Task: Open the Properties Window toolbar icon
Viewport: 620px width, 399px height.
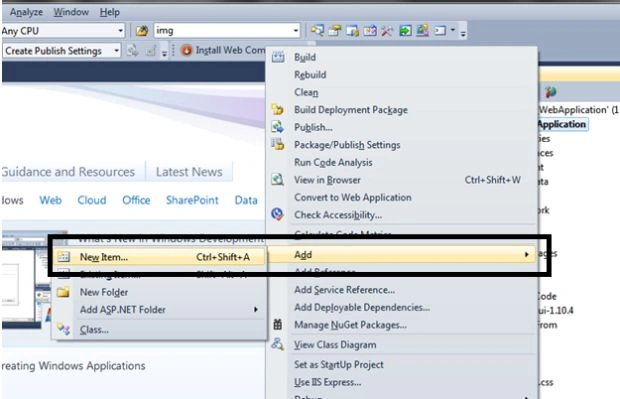Action: [335, 31]
